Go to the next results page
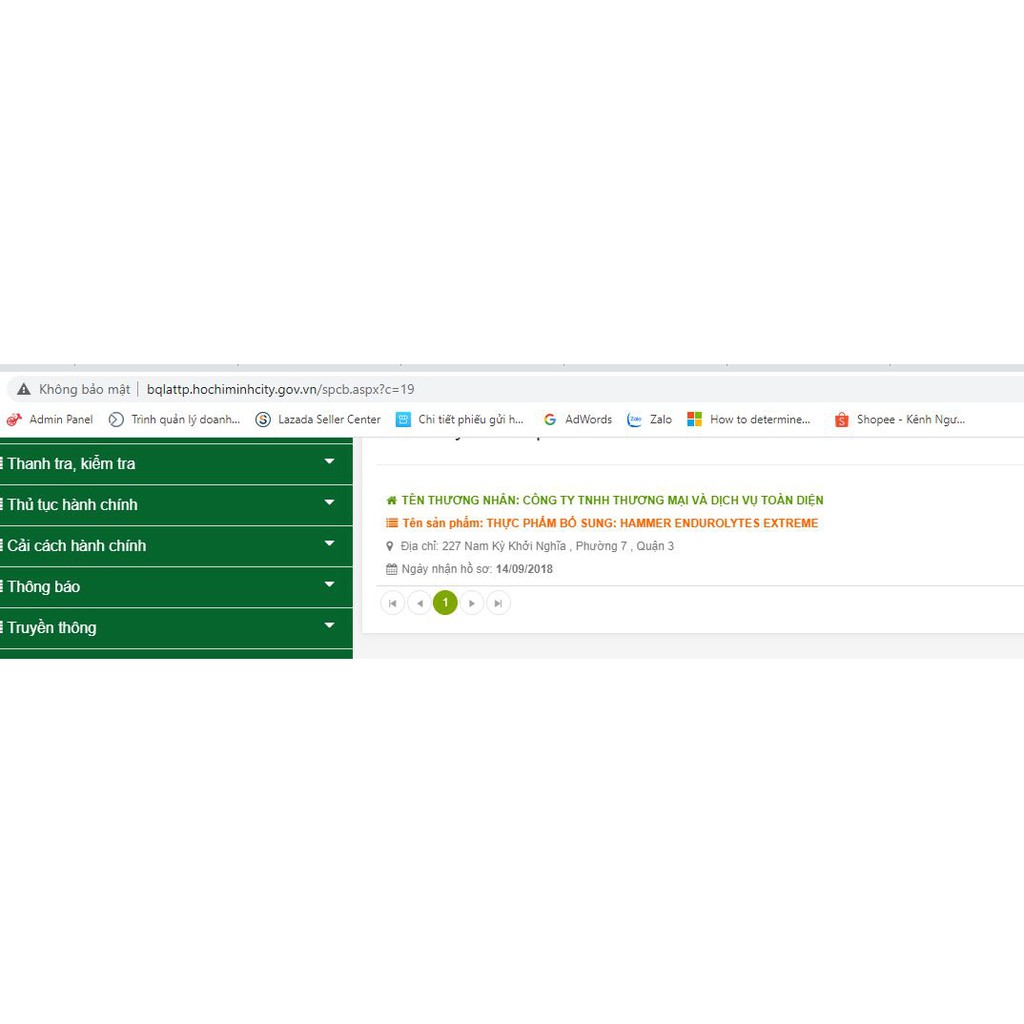Image resolution: width=1024 pixels, height=1024 pixels. pos(472,603)
